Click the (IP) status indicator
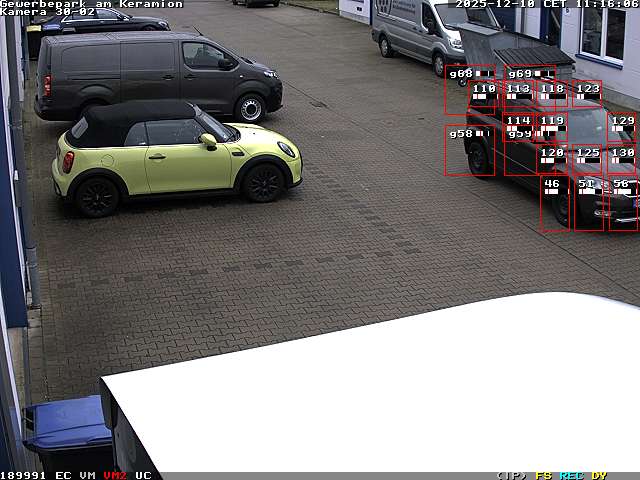The height and width of the screenshot is (480, 640). tap(511, 475)
